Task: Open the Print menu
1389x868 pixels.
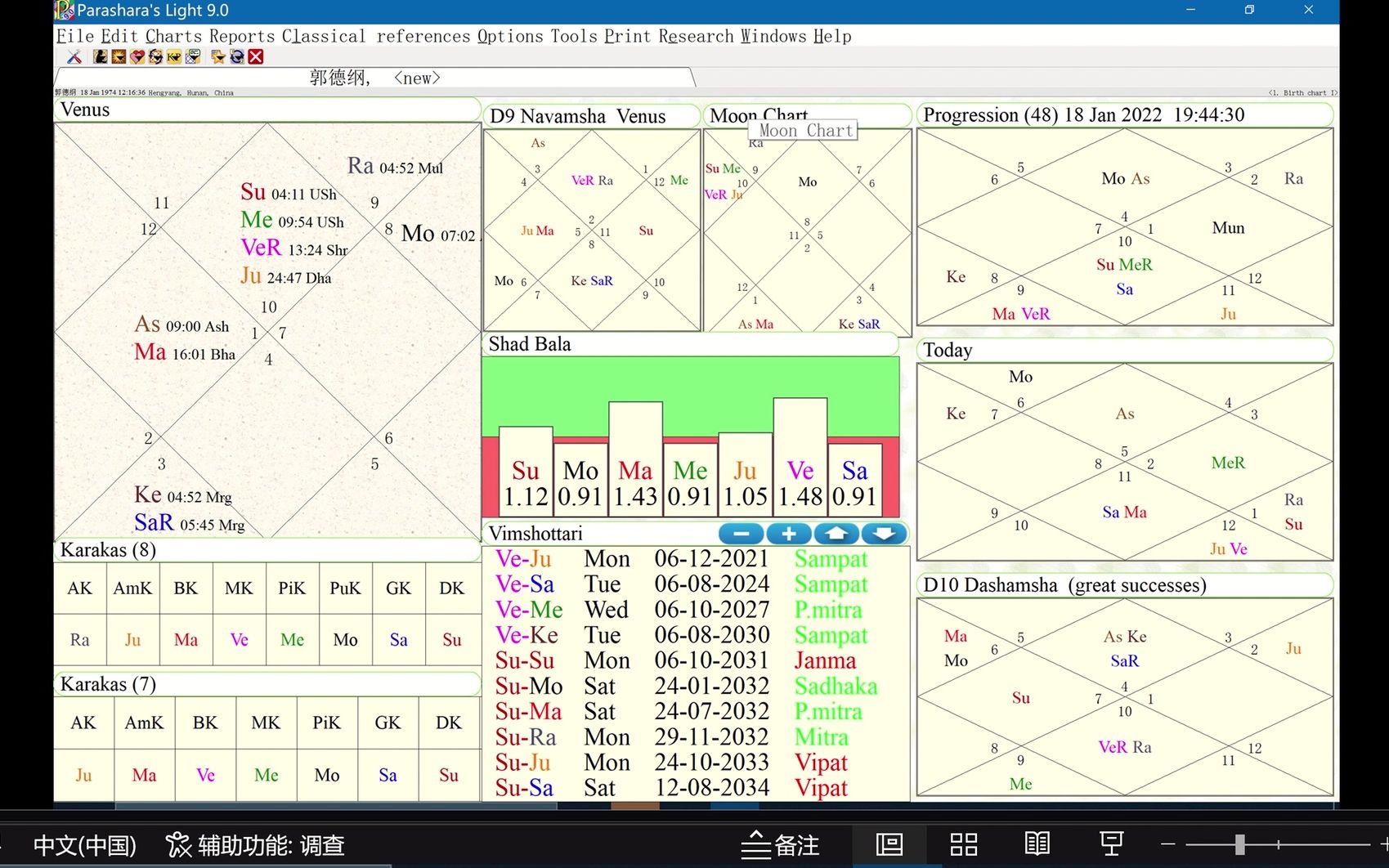Action: pos(628,36)
